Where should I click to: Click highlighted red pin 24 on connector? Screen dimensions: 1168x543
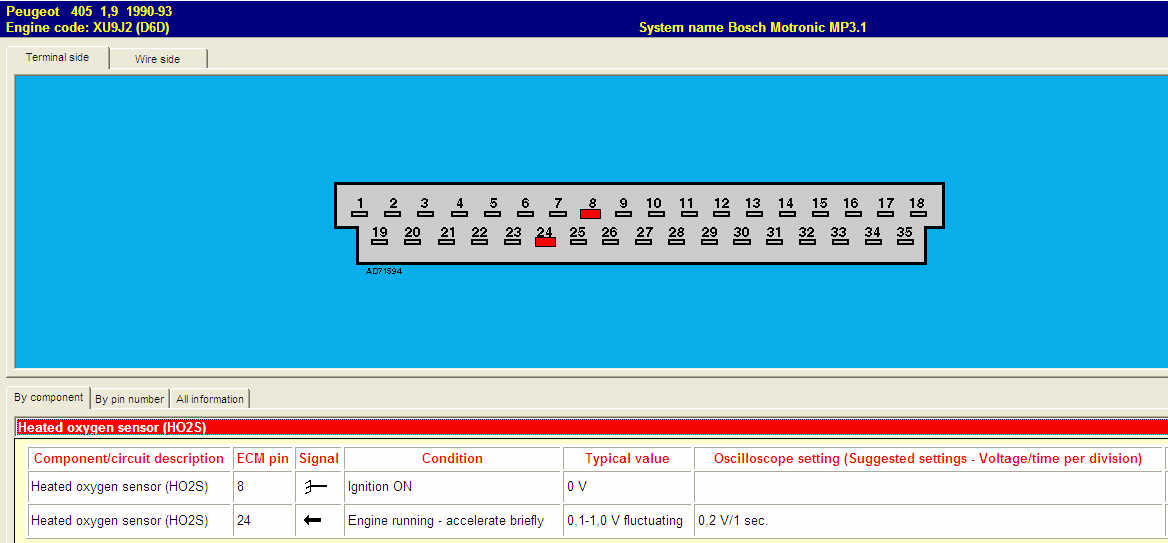[545, 242]
